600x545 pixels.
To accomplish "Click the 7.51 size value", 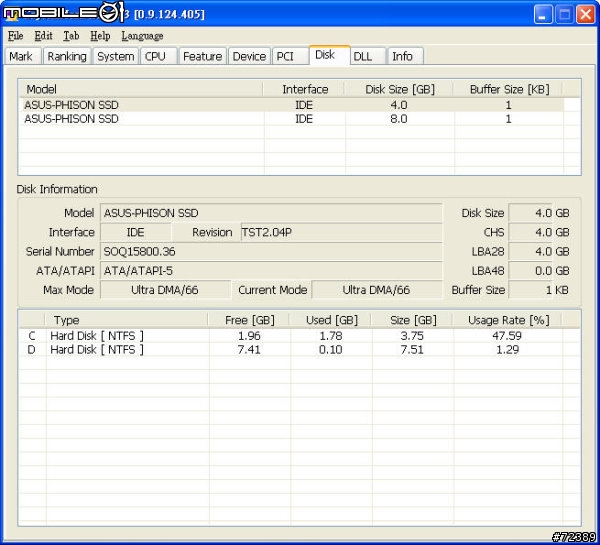I will click(x=412, y=349).
